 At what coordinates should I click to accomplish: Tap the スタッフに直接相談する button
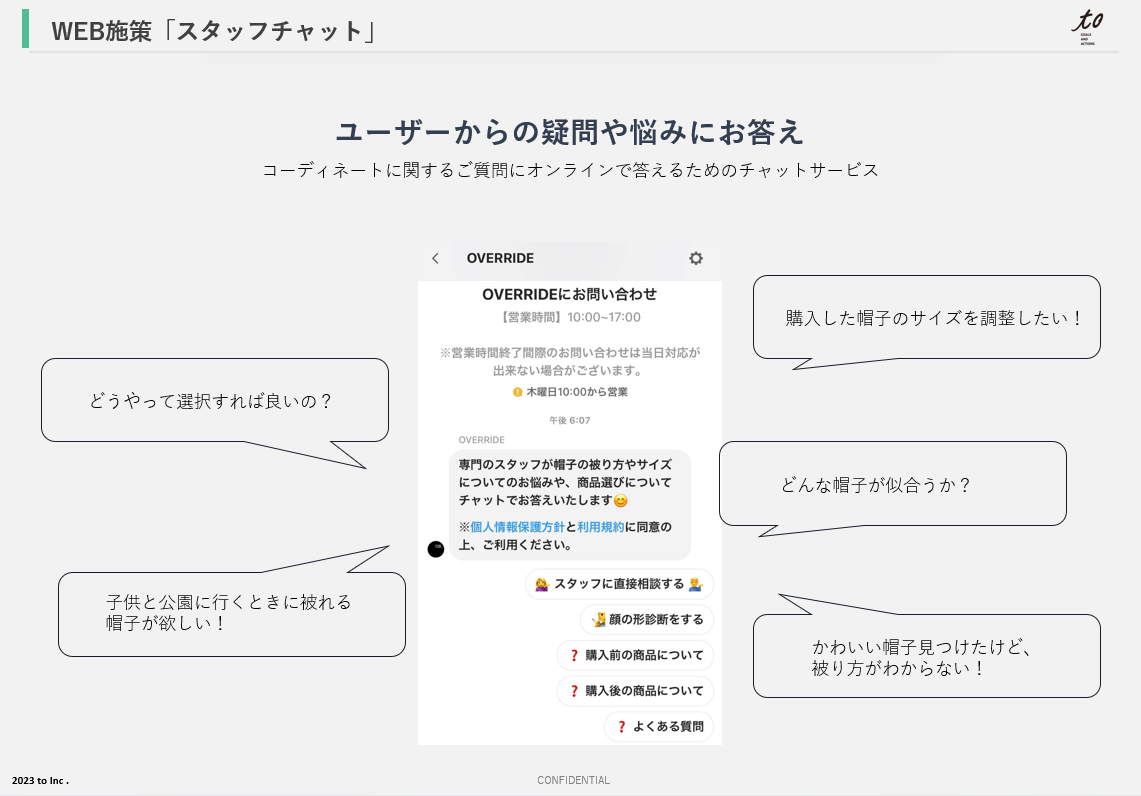pos(619,584)
